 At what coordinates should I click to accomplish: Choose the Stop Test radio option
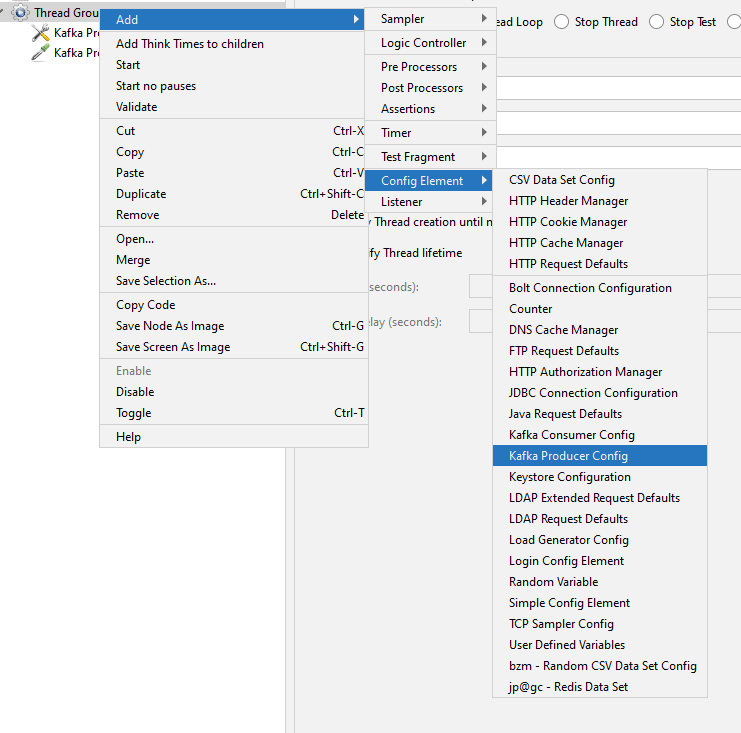point(656,22)
